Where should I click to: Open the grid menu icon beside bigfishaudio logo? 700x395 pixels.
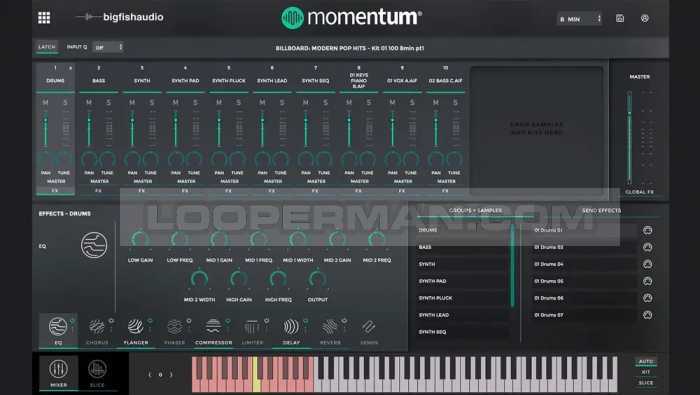(44, 18)
